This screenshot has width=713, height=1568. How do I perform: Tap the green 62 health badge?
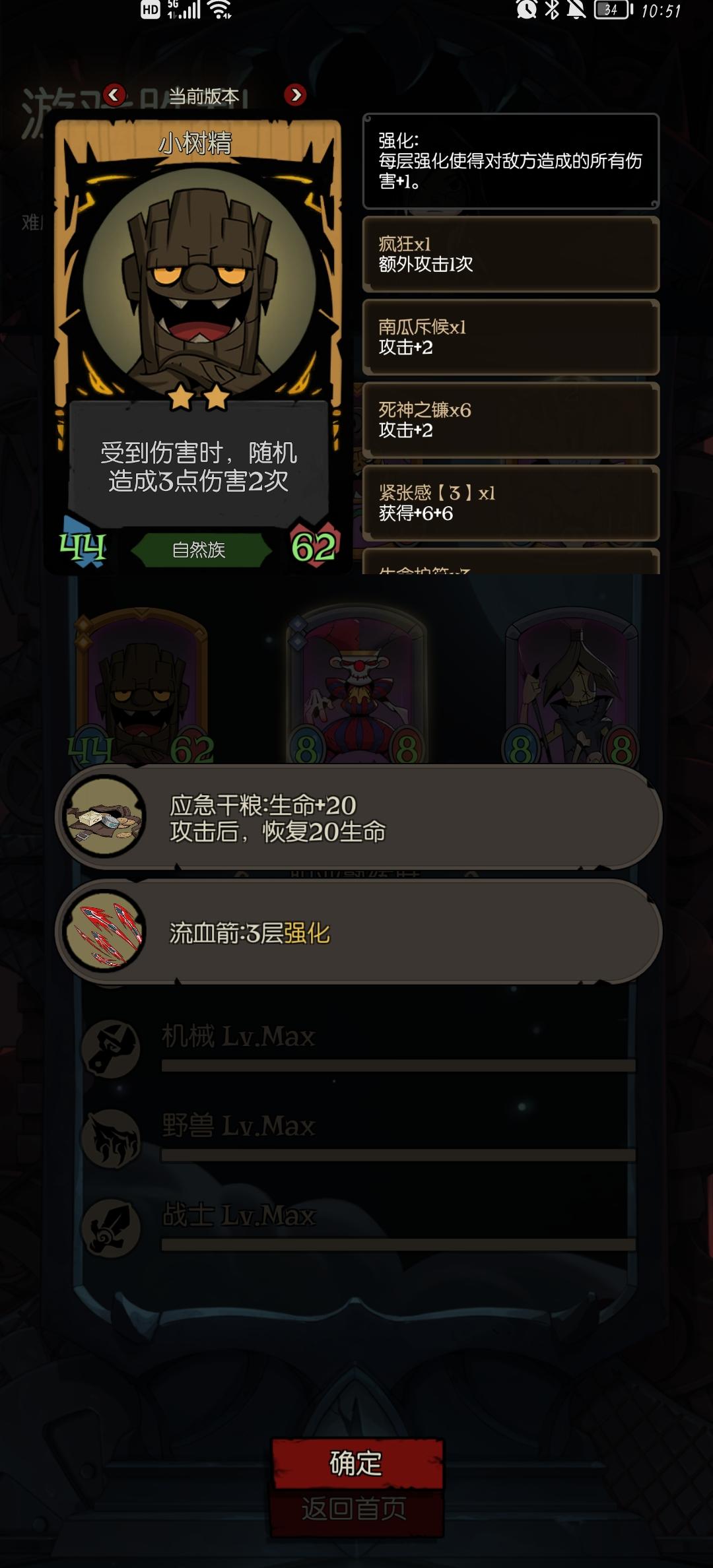click(x=314, y=546)
